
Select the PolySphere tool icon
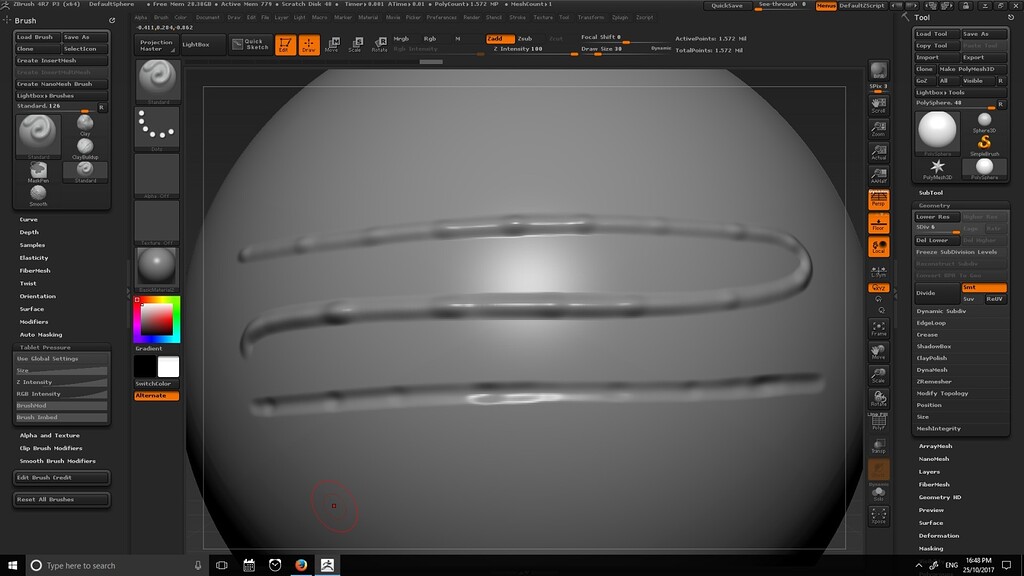tap(986, 167)
